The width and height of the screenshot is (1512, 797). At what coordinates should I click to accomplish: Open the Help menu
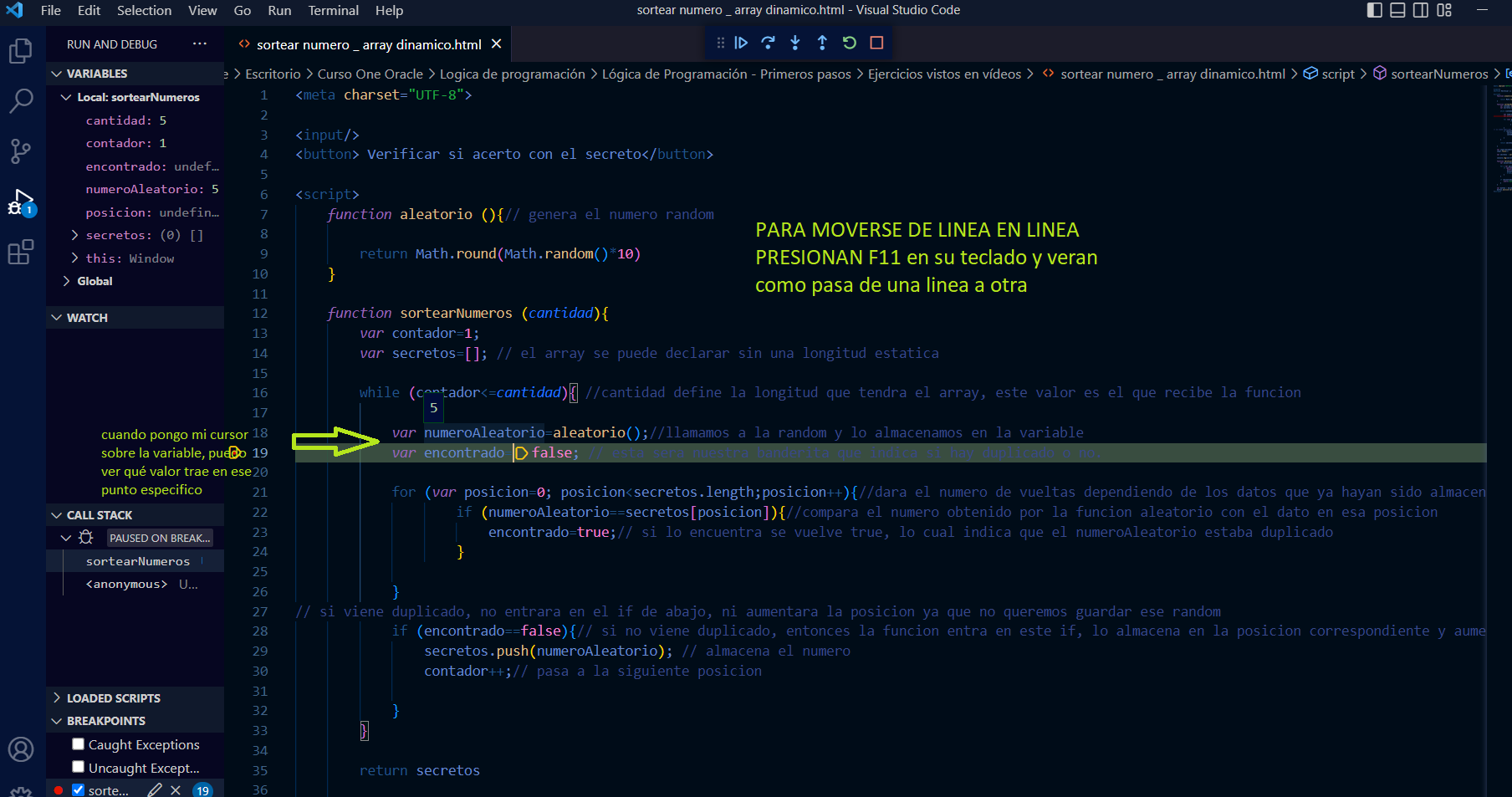389,10
